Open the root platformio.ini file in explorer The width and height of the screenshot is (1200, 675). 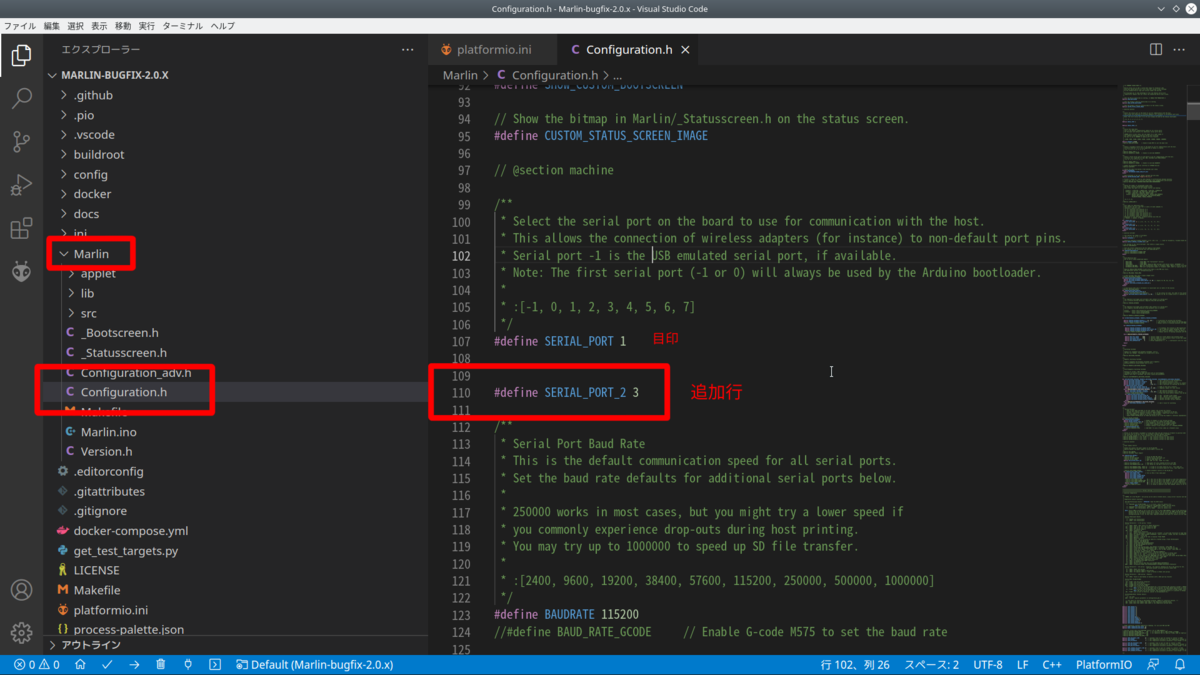click(111, 610)
